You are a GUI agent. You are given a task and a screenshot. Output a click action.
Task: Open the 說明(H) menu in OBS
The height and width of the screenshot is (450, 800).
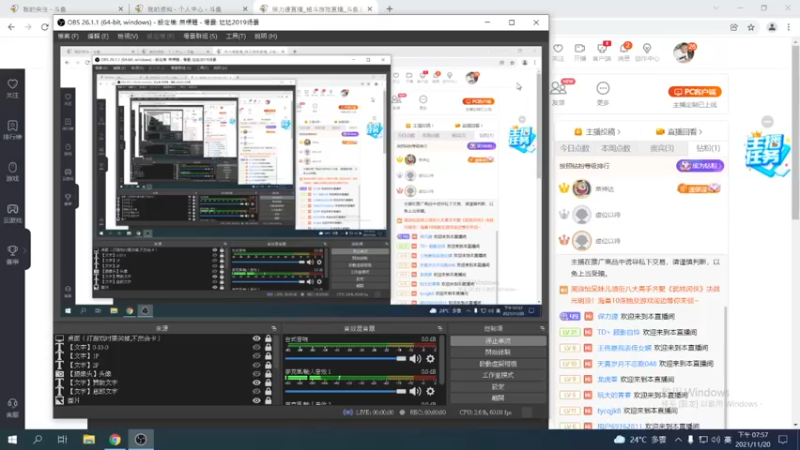(265, 36)
